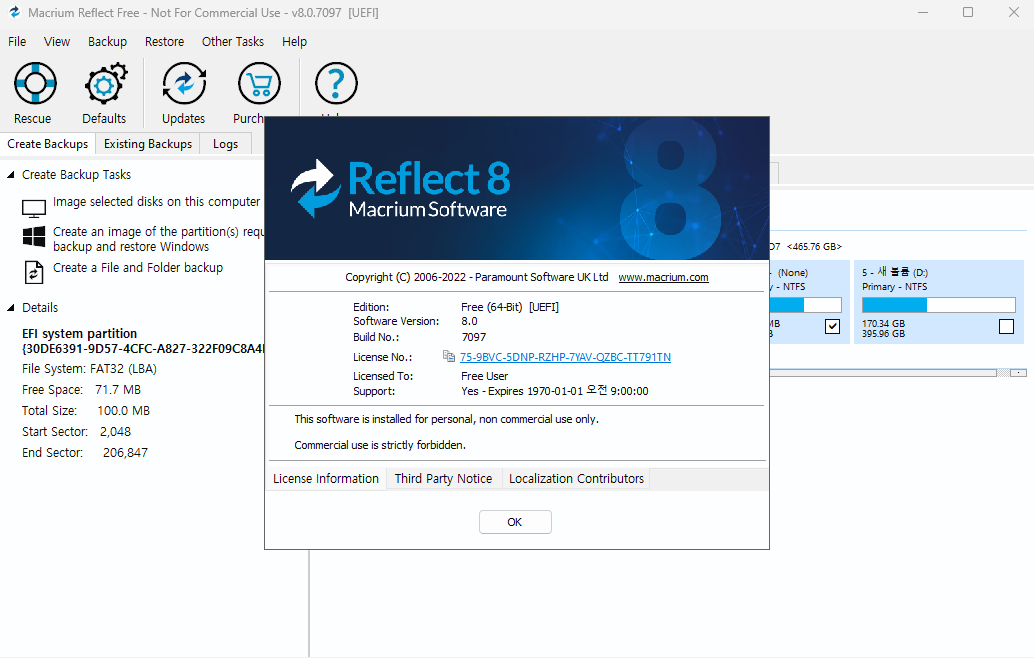The height and width of the screenshot is (658, 1034).
Task: Click the Start Sector 2,048 value
Action: [115, 432]
